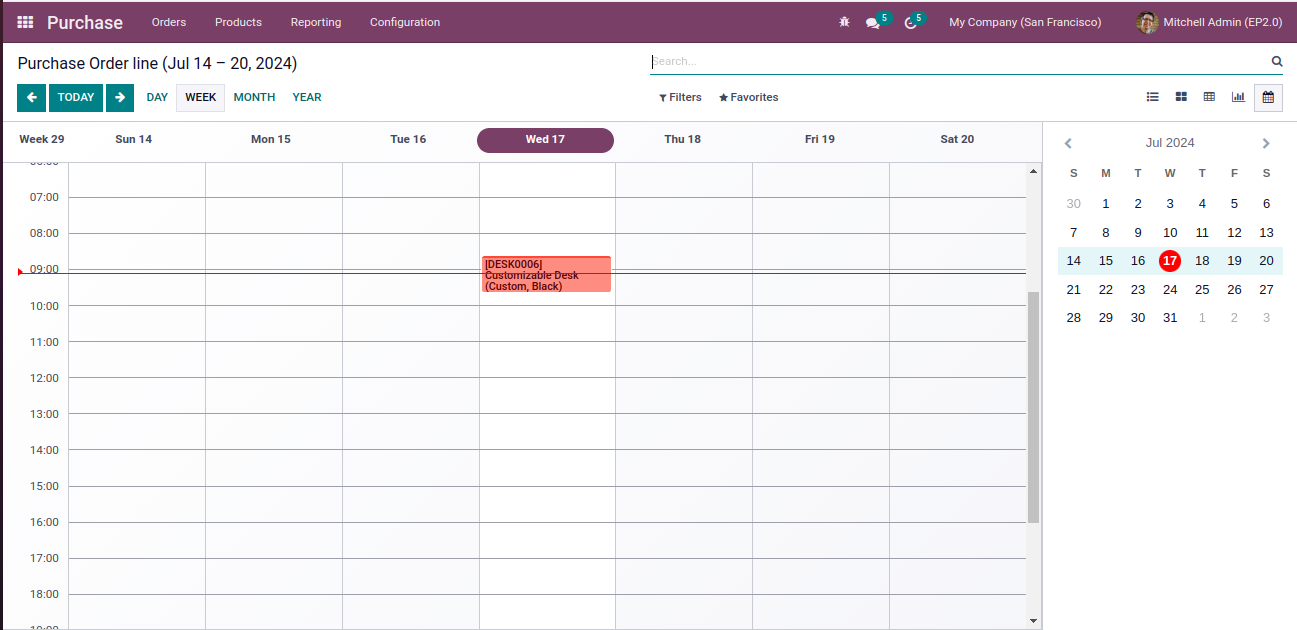Image resolution: width=1297 pixels, height=630 pixels.
Task: Click the Week 29 label
Action: point(42,140)
